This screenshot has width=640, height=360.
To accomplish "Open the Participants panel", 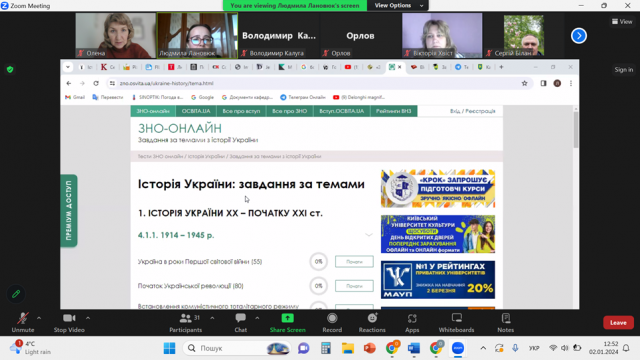I will pyautogui.click(x=186, y=322).
